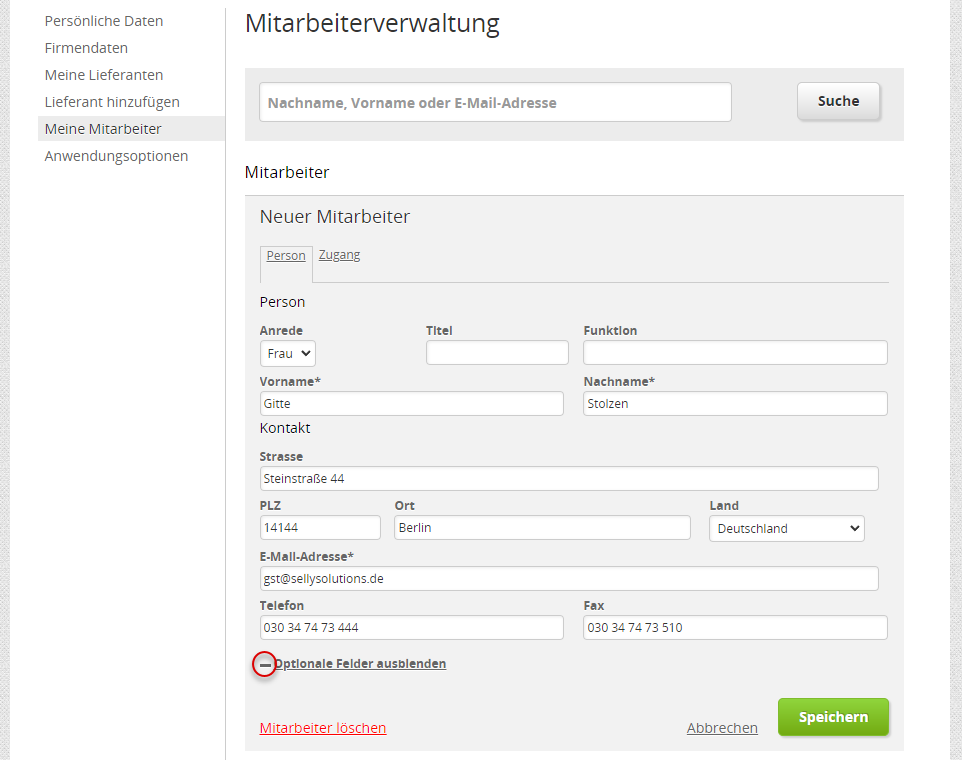Click the employee search input field

(x=495, y=102)
